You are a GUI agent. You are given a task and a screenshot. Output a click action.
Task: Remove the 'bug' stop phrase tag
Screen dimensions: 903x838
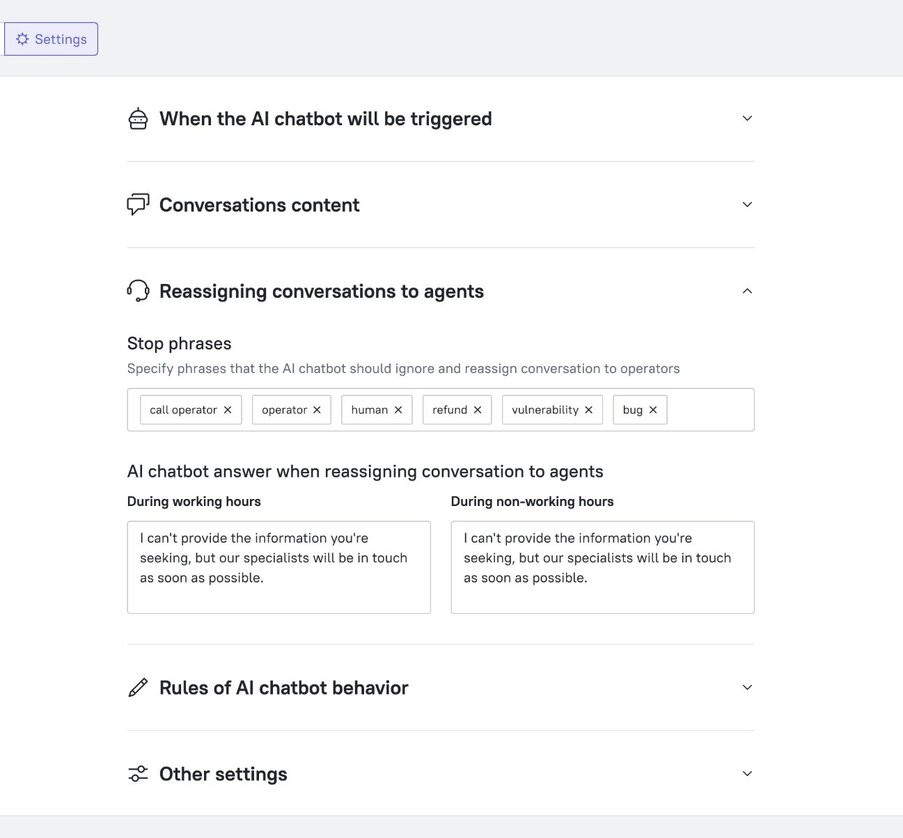pos(653,410)
